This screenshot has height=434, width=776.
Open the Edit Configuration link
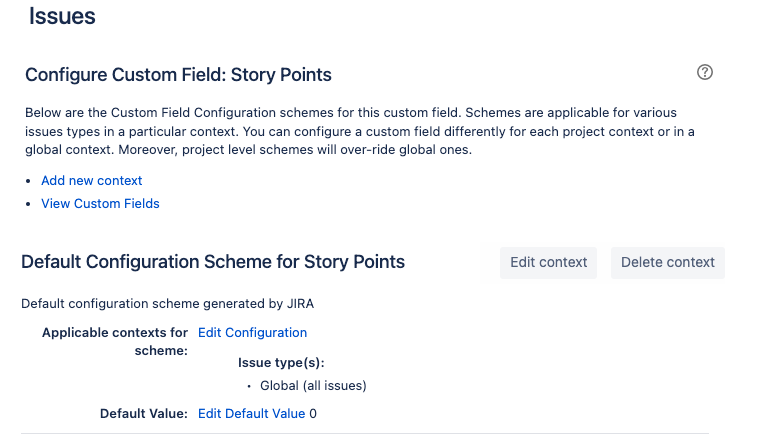tap(252, 333)
